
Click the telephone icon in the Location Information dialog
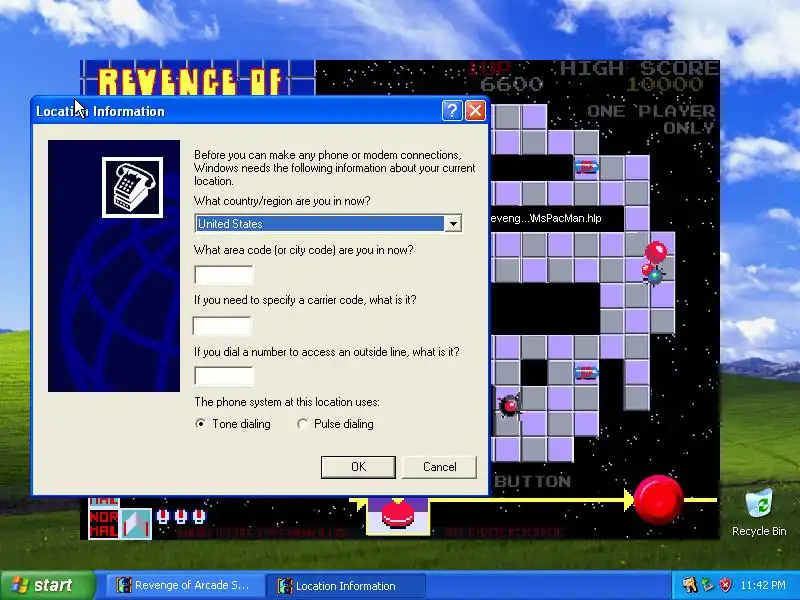133,187
